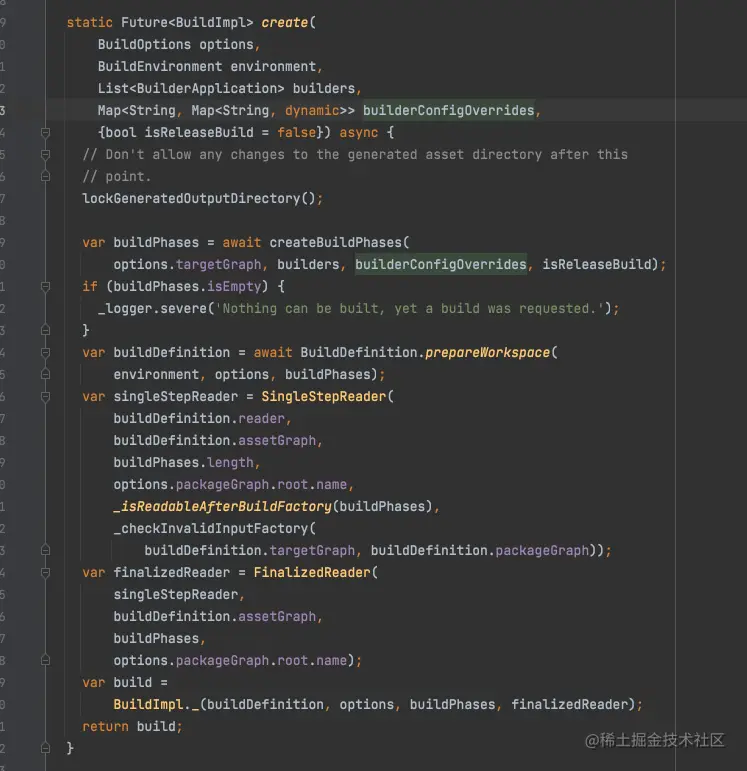Click the '_checkInvalidInputFactory(' call
This screenshot has width=747, height=771.
(214, 529)
